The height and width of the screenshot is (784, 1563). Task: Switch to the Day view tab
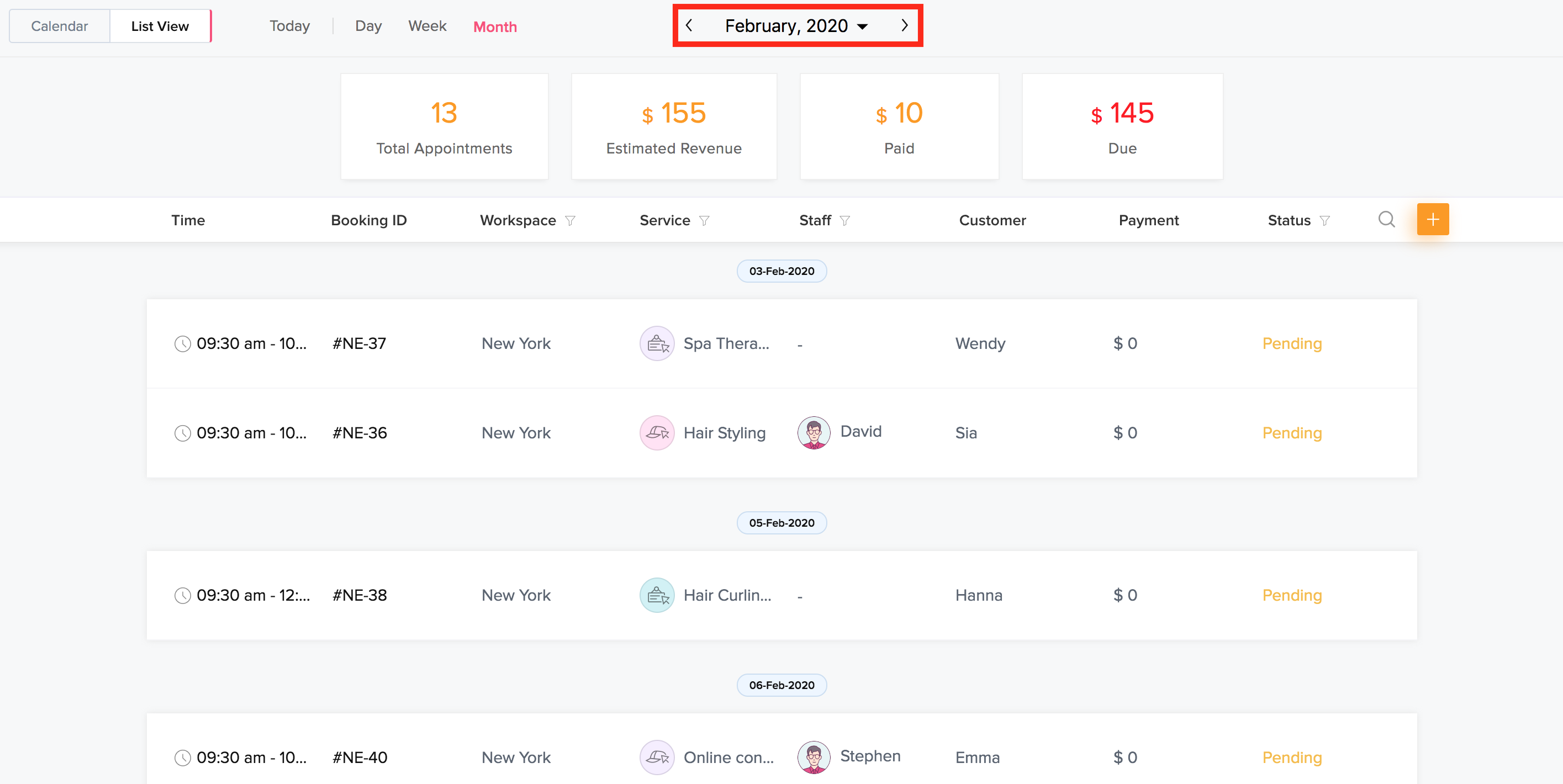click(x=368, y=26)
